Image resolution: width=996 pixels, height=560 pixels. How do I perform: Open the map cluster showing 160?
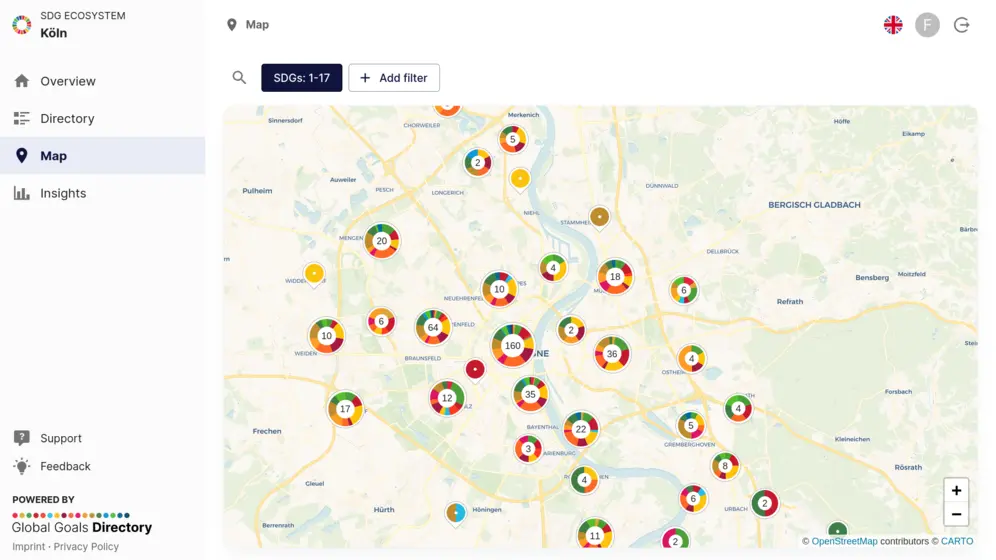(x=513, y=345)
